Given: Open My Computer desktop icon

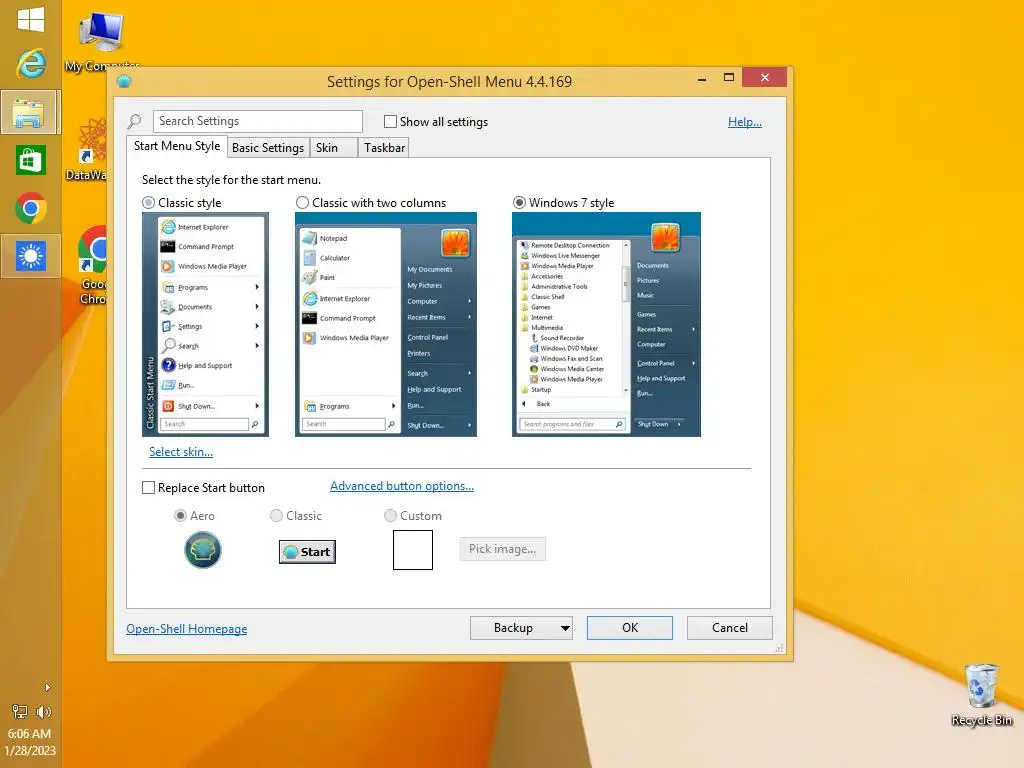Looking at the screenshot, I should [101, 40].
